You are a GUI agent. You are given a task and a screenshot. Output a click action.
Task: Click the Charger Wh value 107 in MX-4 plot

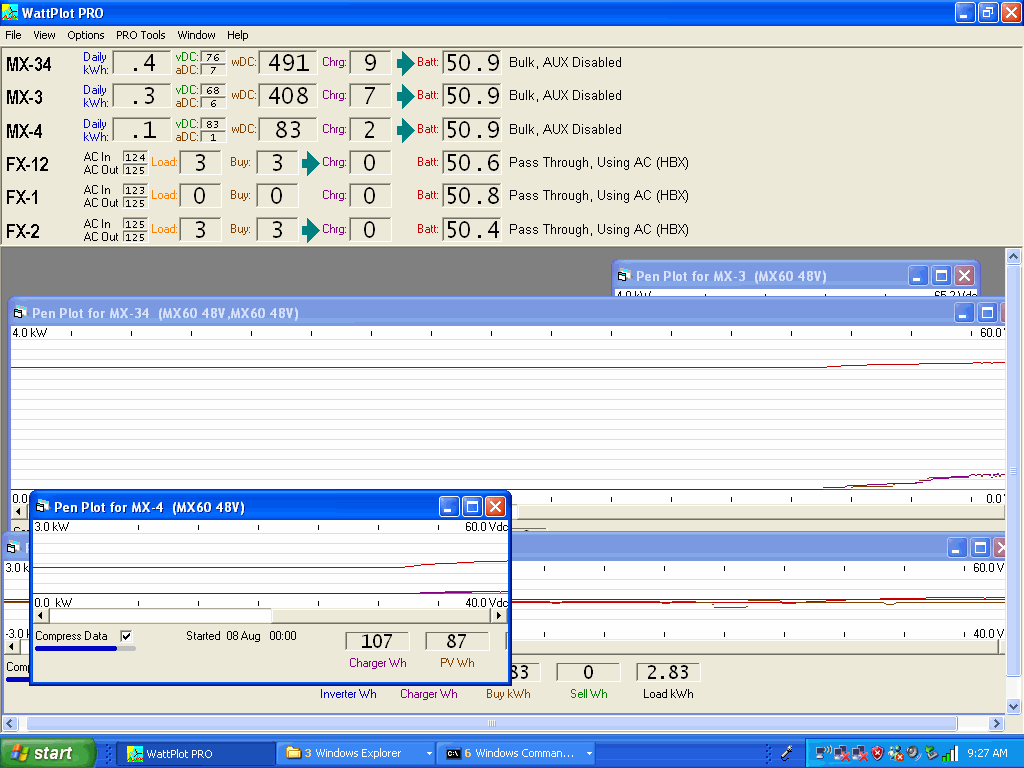point(377,641)
